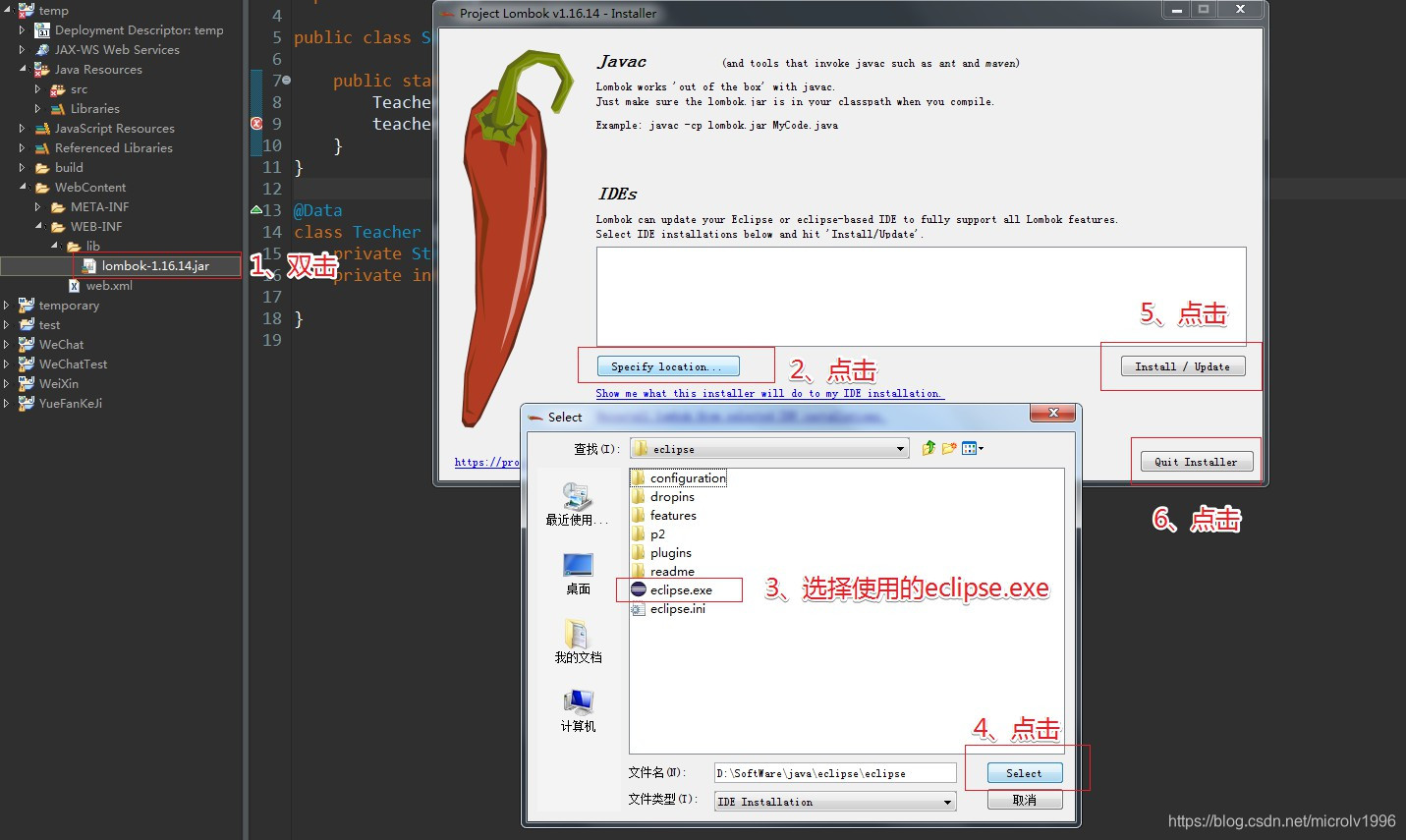Select the web.xml file icon
Viewport: 1406px width, 840px height.
coord(74,286)
